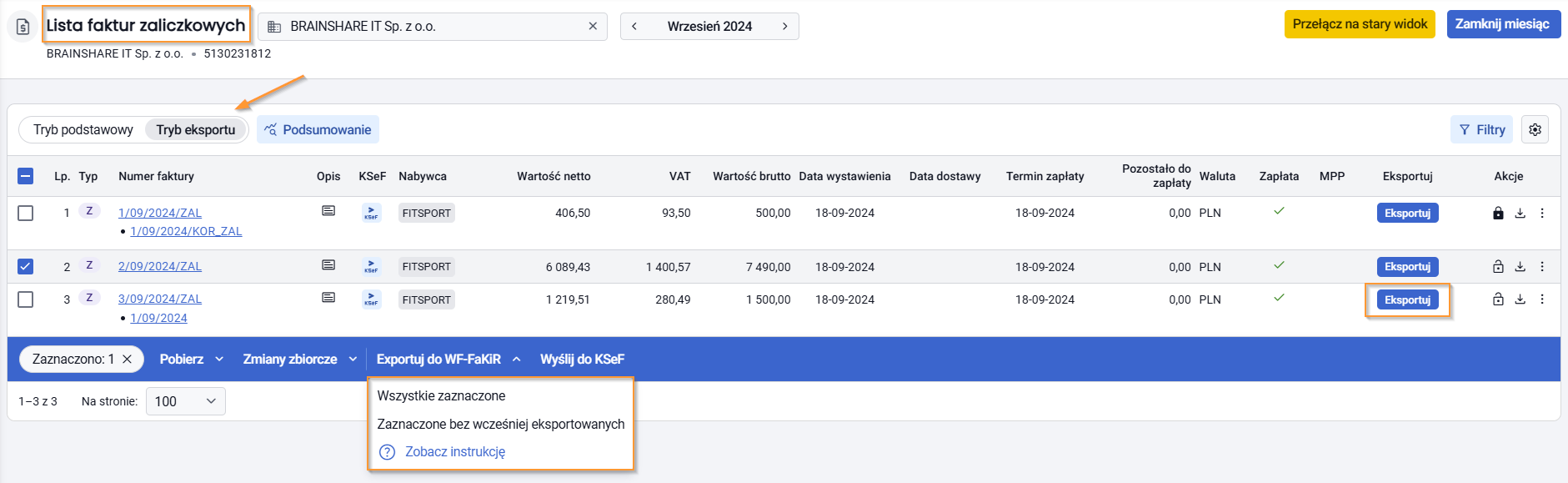Open more actions menu for 2/09/2024/ZAL
The width and height of the screenshot is (1568, 483).
(1542, 267)
